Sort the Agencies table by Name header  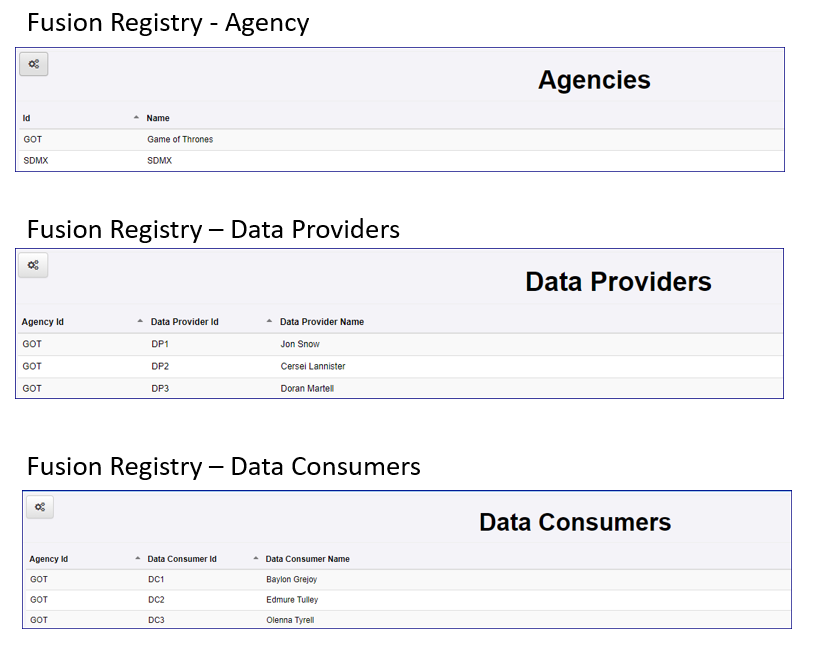coord(158,117)
